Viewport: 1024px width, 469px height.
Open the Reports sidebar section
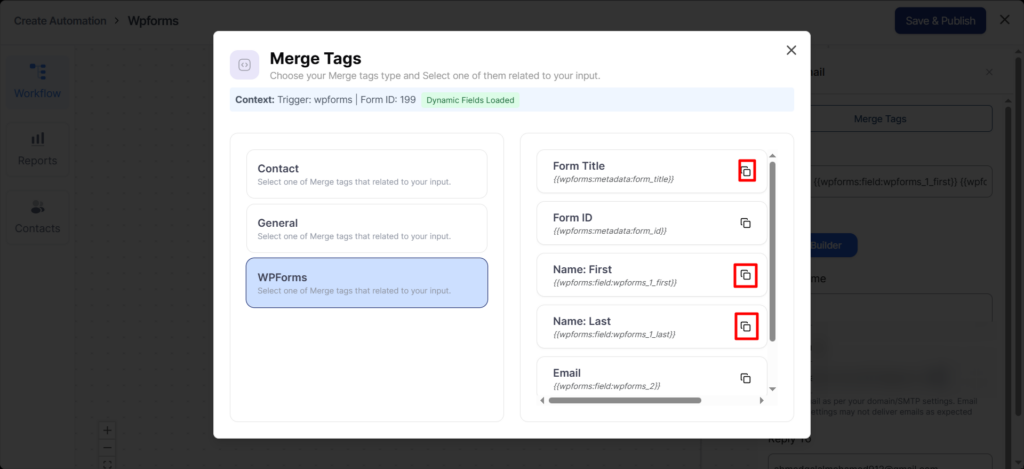[37, 148]
